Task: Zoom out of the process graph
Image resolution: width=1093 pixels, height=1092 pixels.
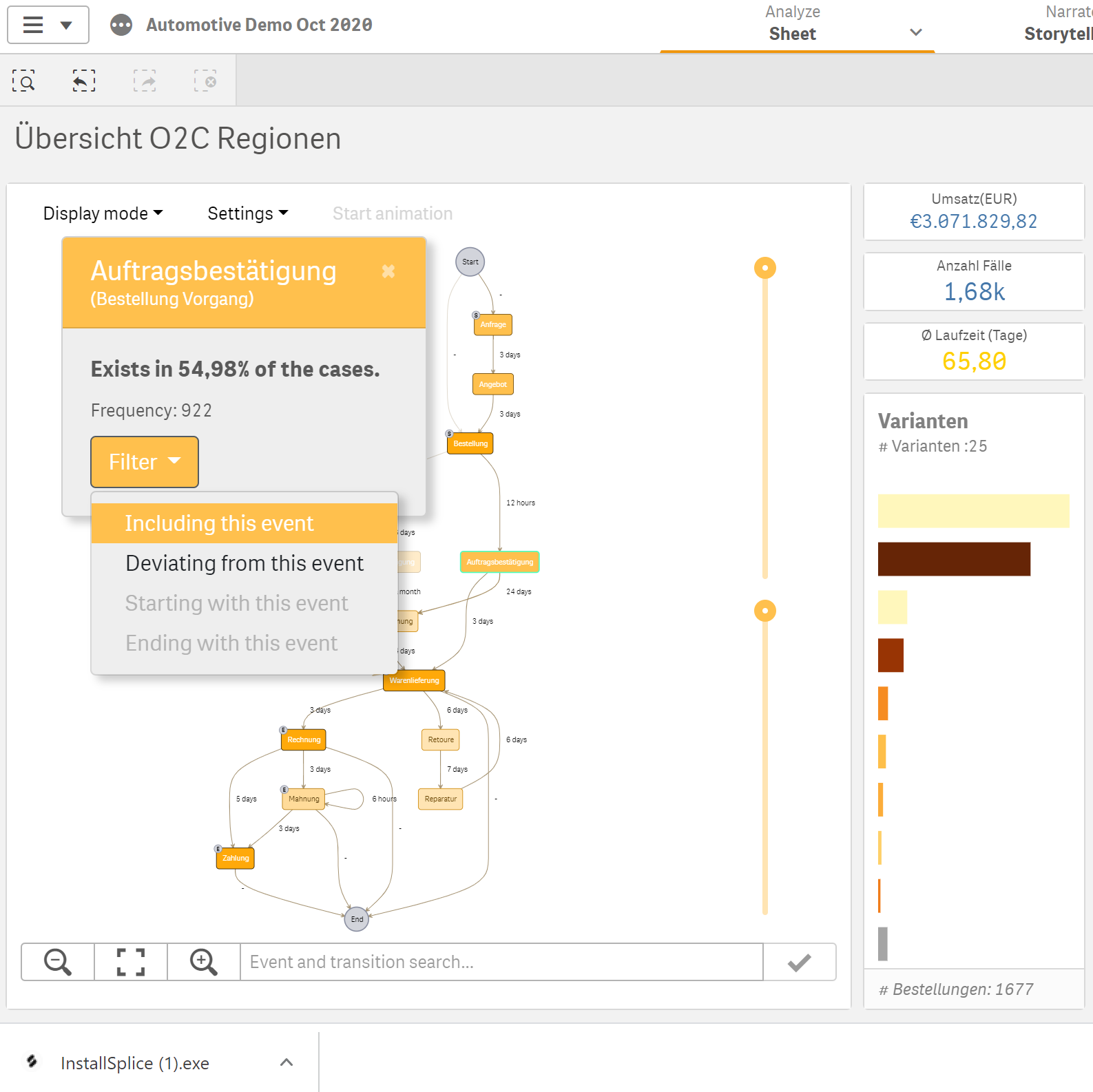Action: click(x=58, y=962)
